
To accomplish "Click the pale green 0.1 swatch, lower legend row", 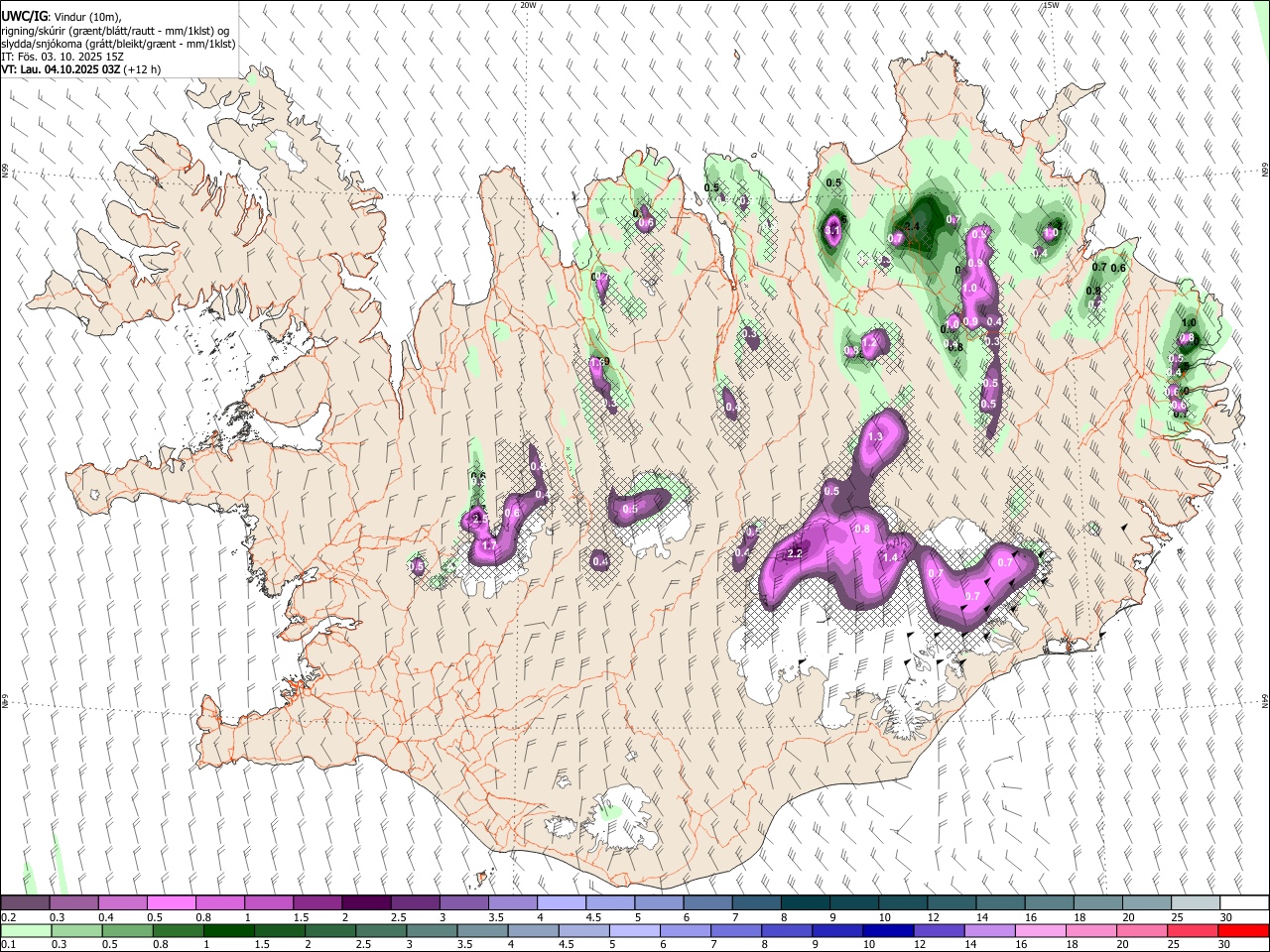I will pyautogui.click(x=26, y=930).
